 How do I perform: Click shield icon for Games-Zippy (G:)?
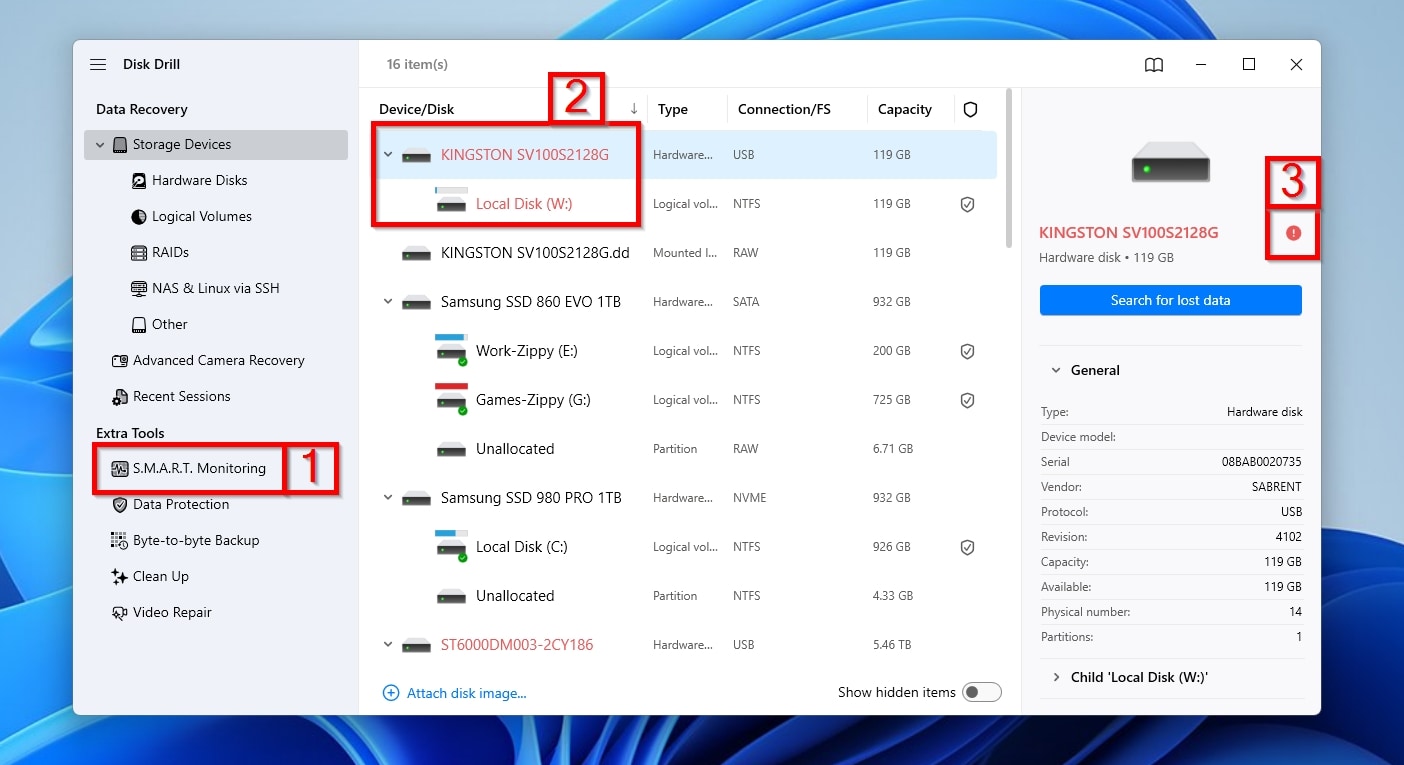967,400
